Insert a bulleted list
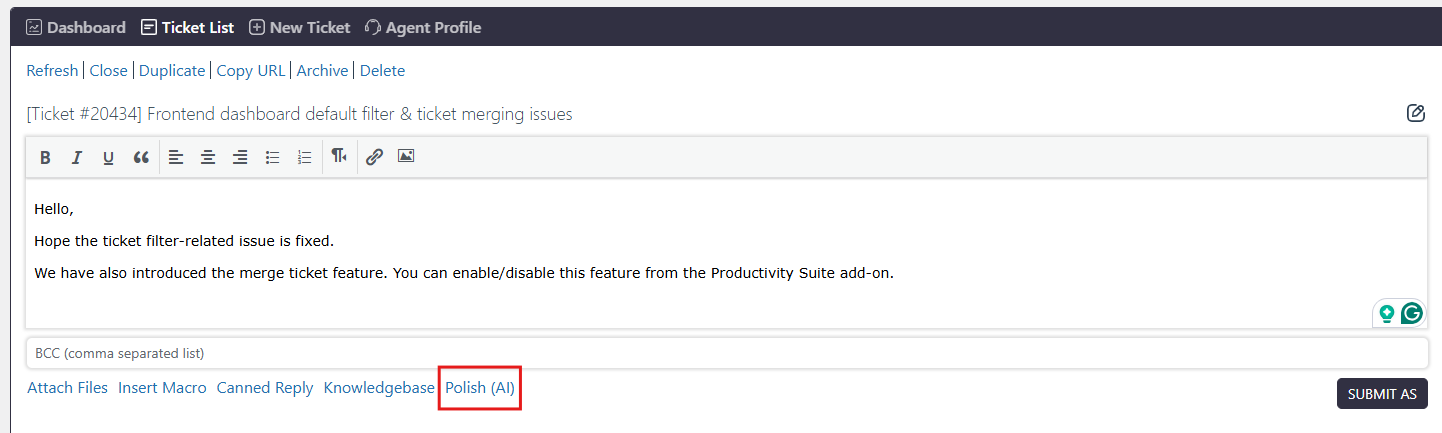The image size is (1442, 433). [x=272, y=157]
